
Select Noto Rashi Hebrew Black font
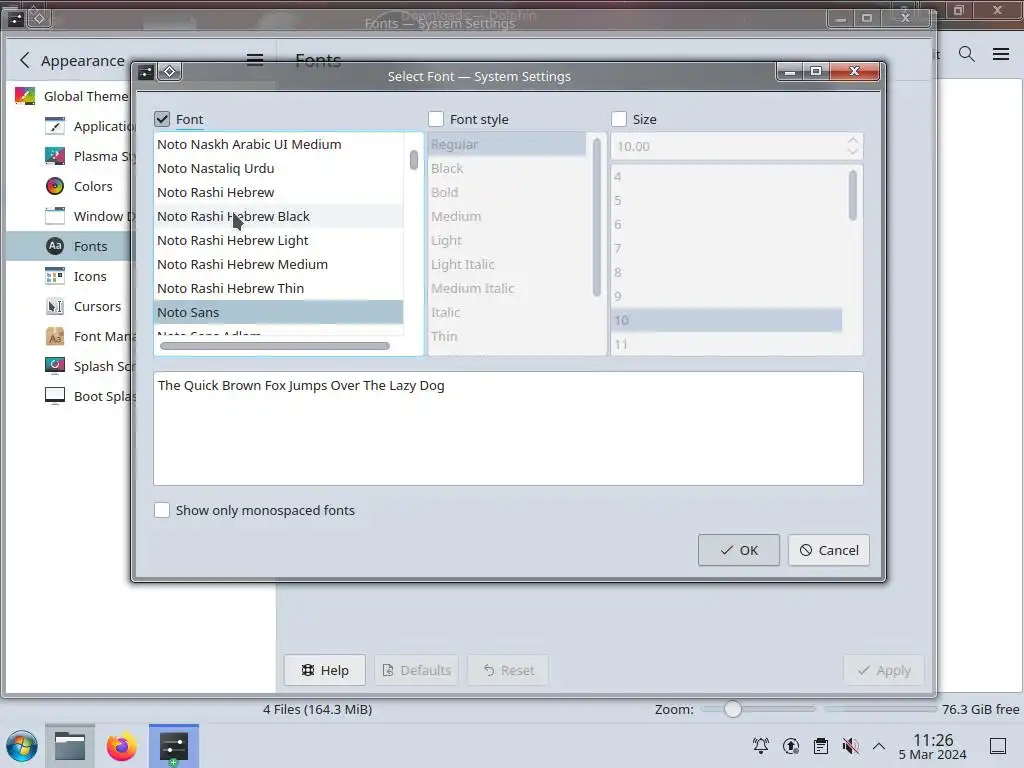(x=279, y=216)
